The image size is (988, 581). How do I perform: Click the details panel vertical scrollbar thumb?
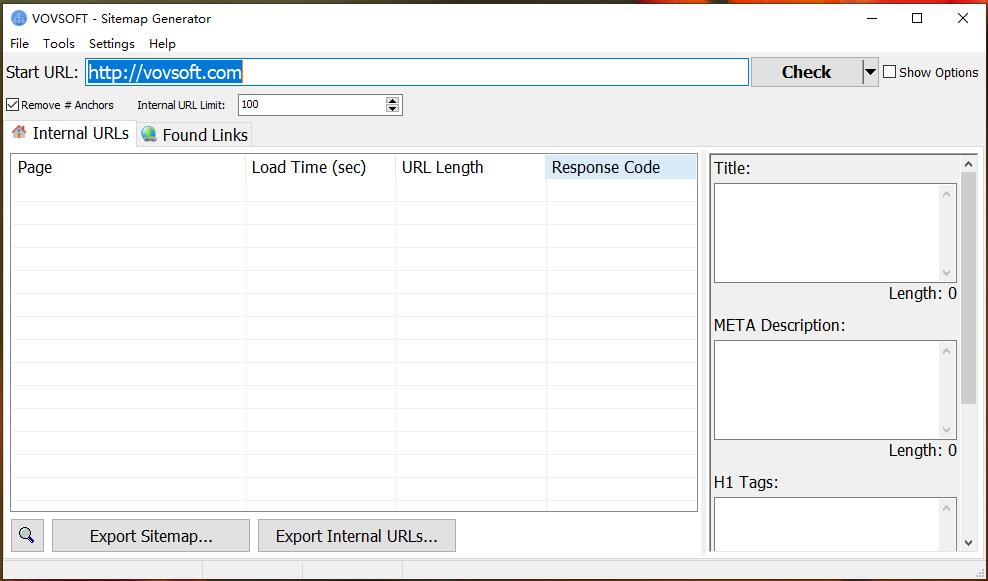pyautogui.click(x=968, y=289)
